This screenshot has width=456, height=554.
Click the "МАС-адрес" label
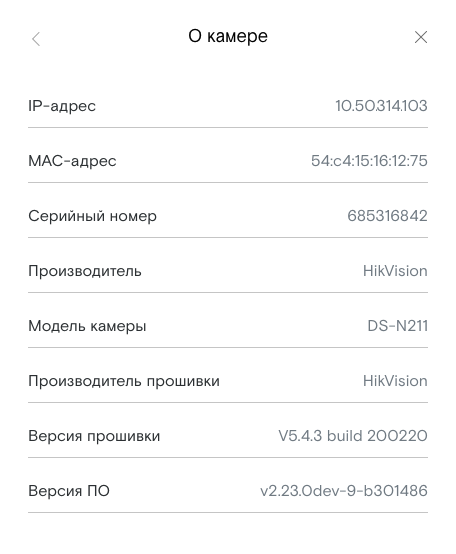(x=72, y=161)
